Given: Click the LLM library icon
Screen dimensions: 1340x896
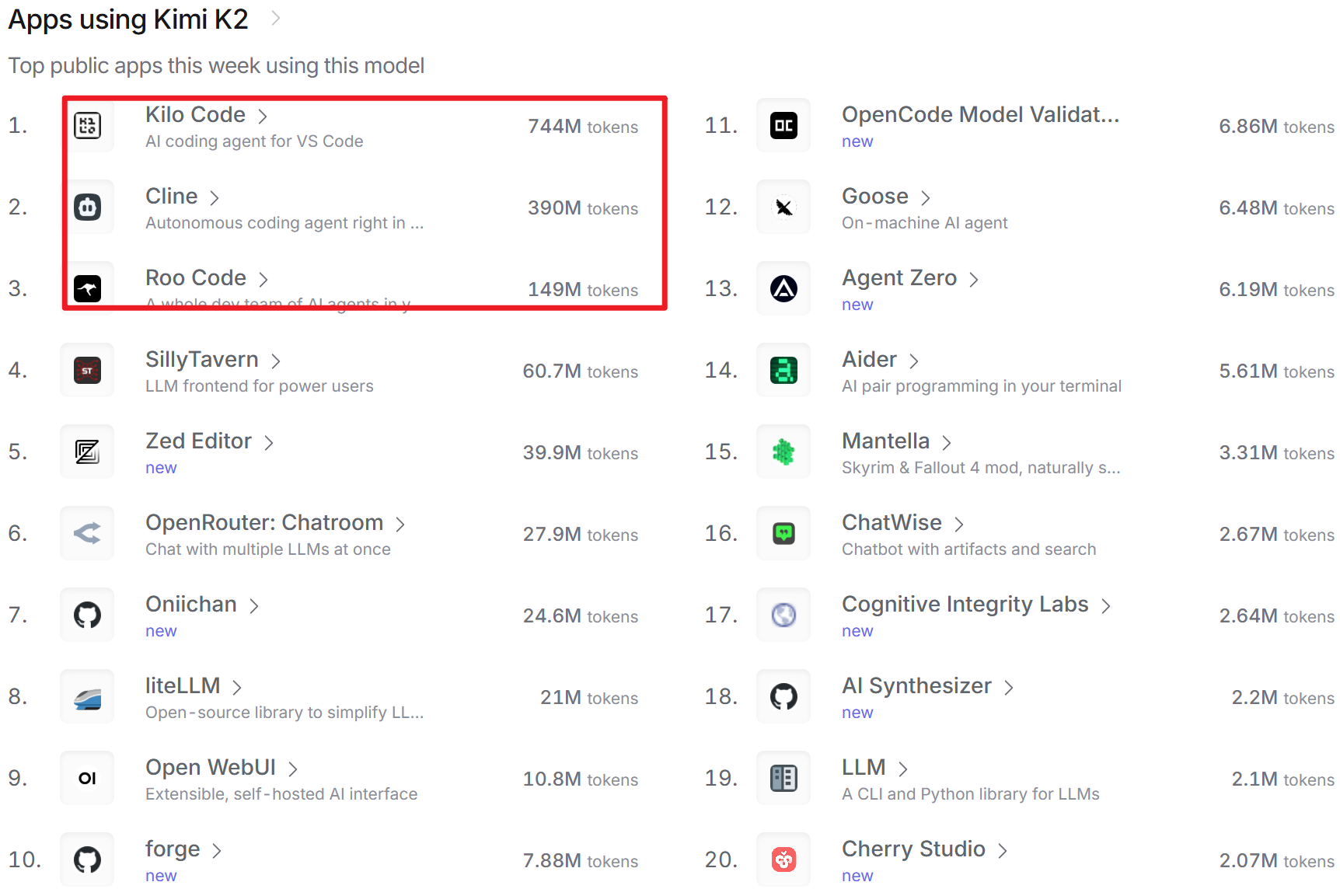Looking at the screenshot, I should 783,778.
